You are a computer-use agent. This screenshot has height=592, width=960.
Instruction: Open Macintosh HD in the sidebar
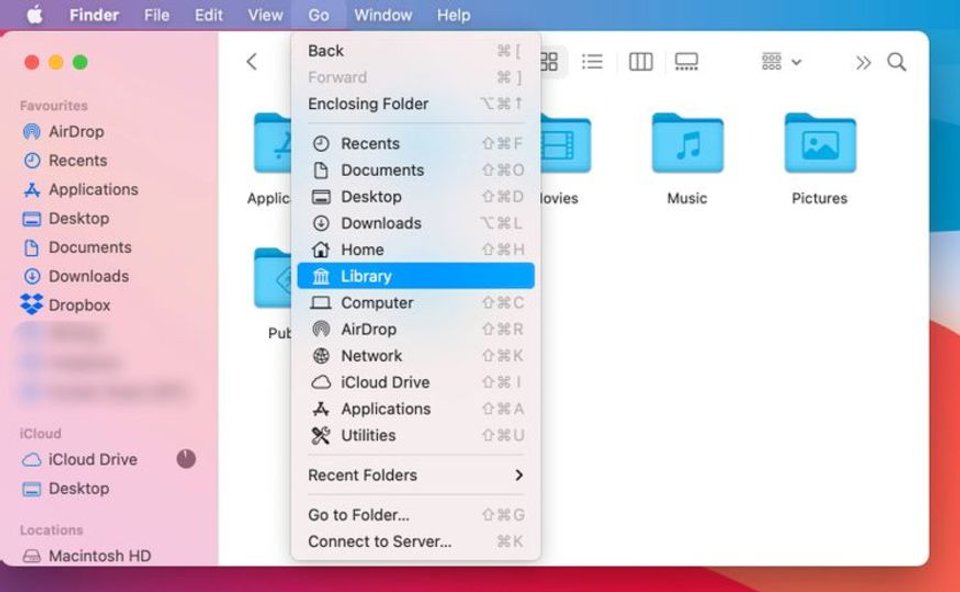tap(100, 556)
